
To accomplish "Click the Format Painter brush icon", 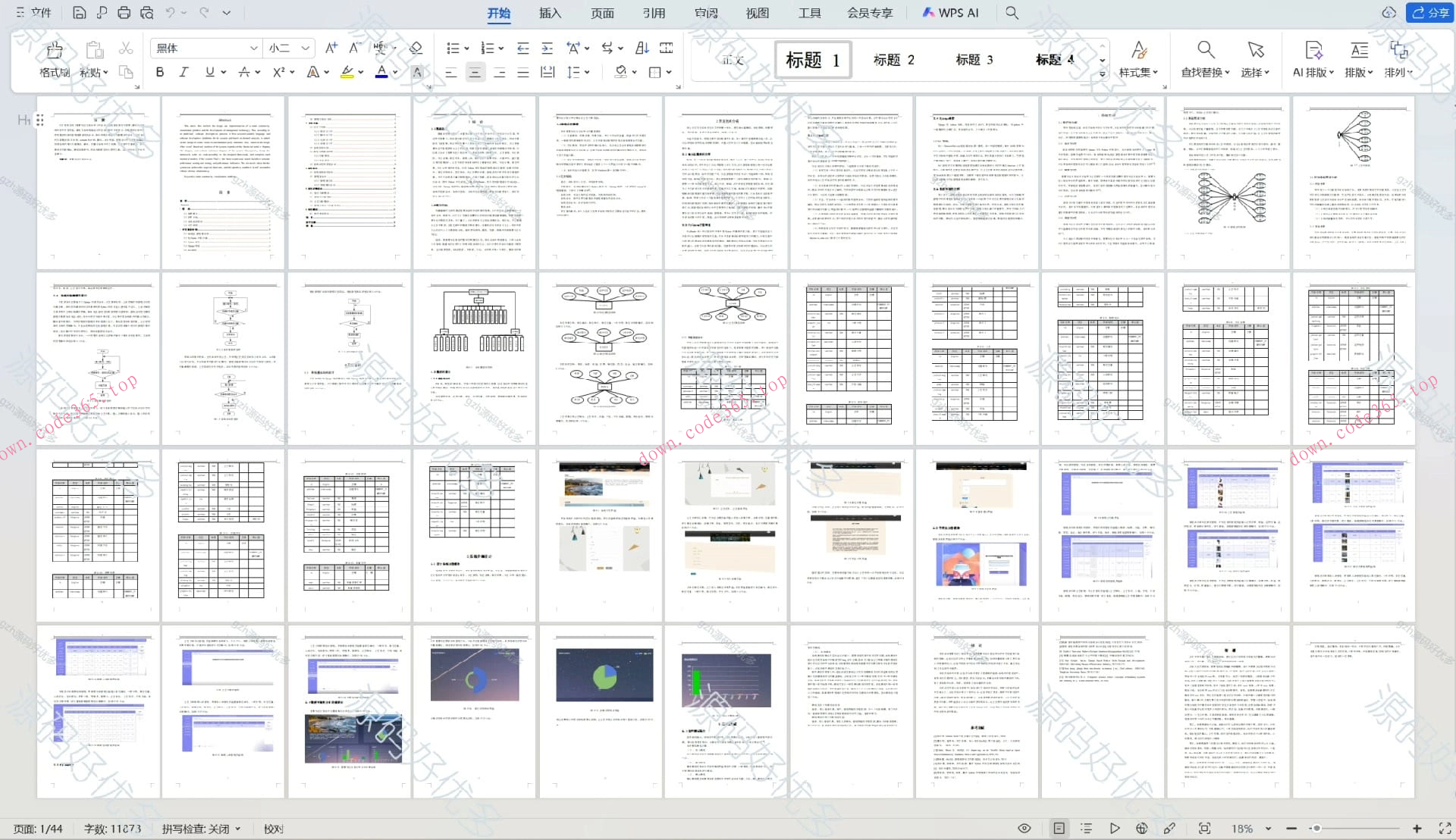I will [x=54, y=50].
